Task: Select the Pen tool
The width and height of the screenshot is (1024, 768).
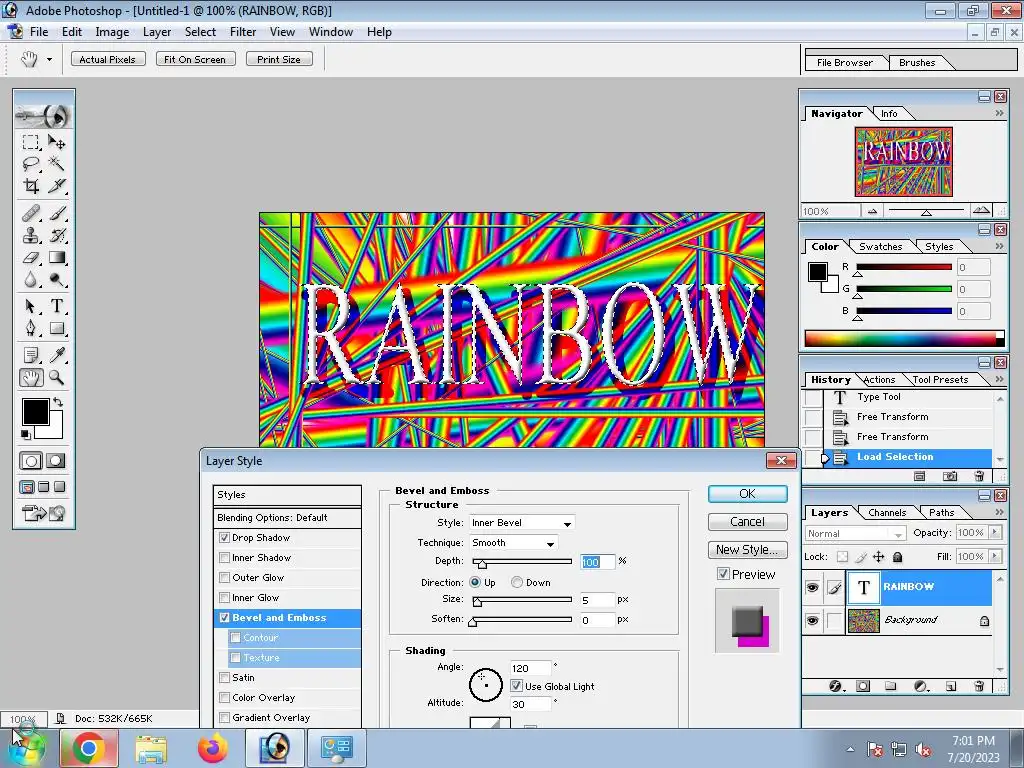Action: (30, 328)
